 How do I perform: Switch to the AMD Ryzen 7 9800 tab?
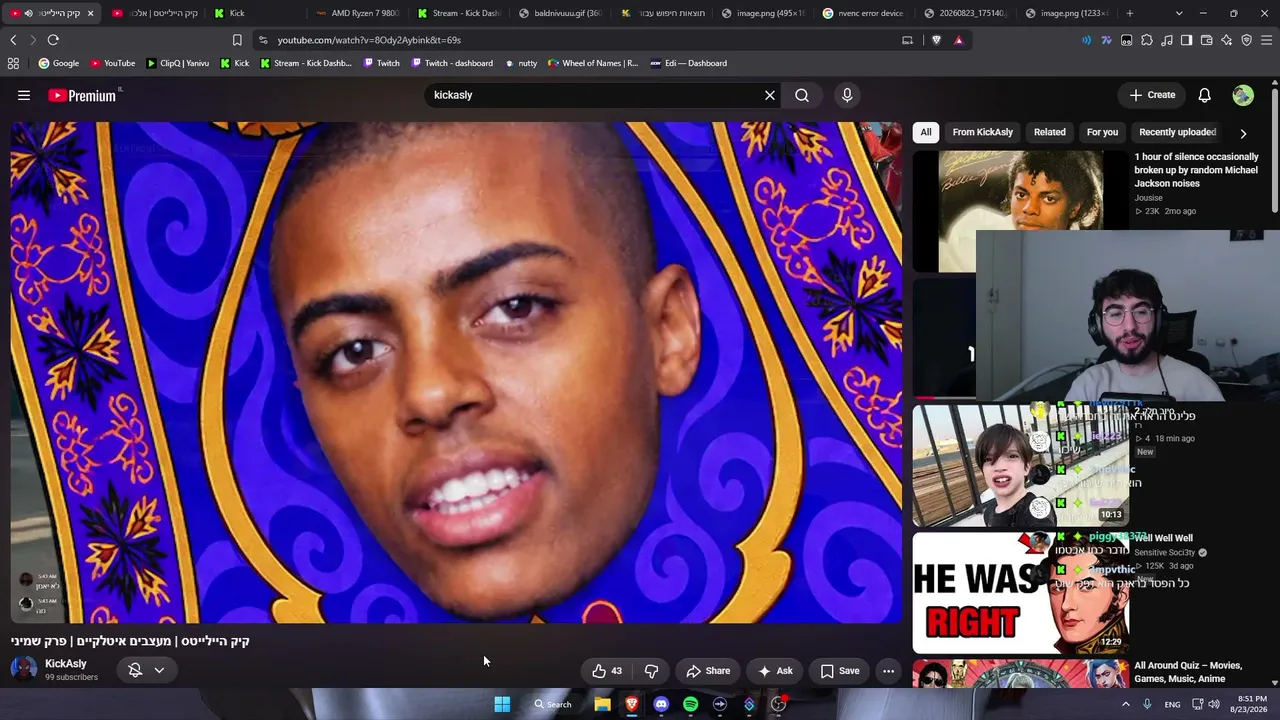coord(357,13)
